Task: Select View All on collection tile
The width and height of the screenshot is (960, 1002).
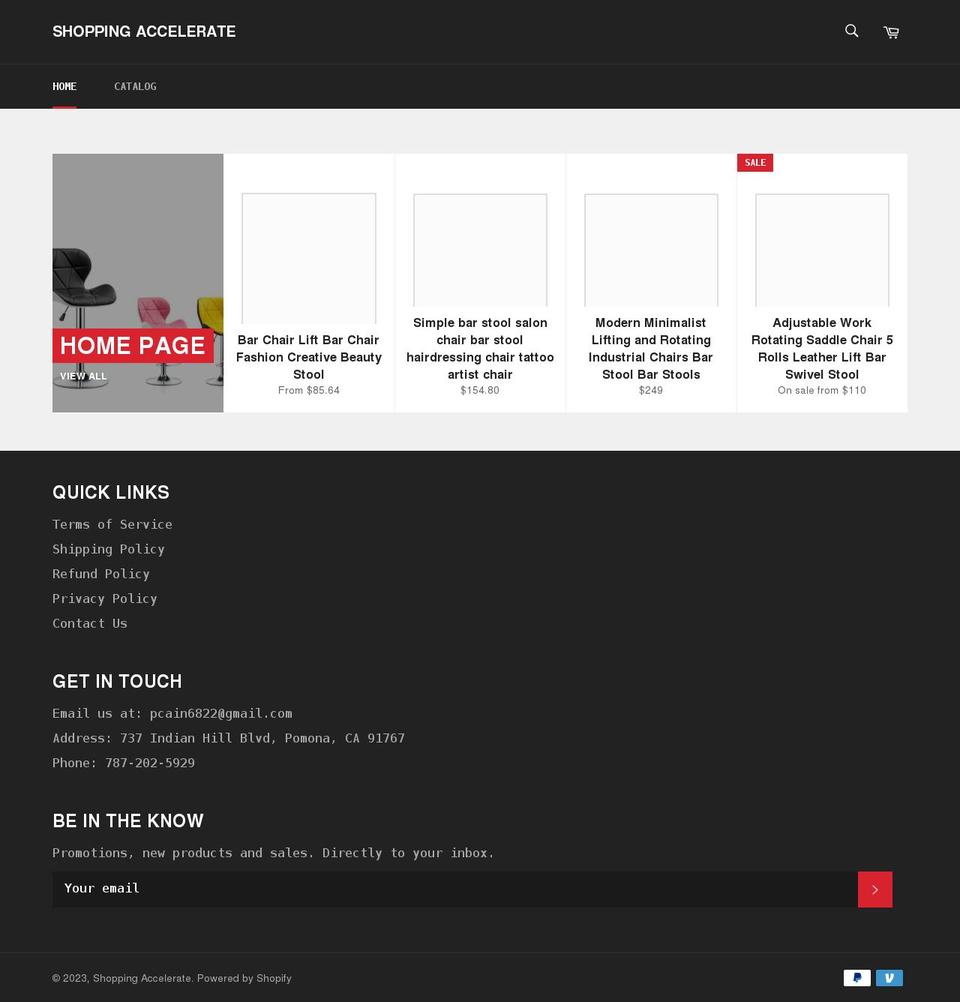Action: (83, 376)
